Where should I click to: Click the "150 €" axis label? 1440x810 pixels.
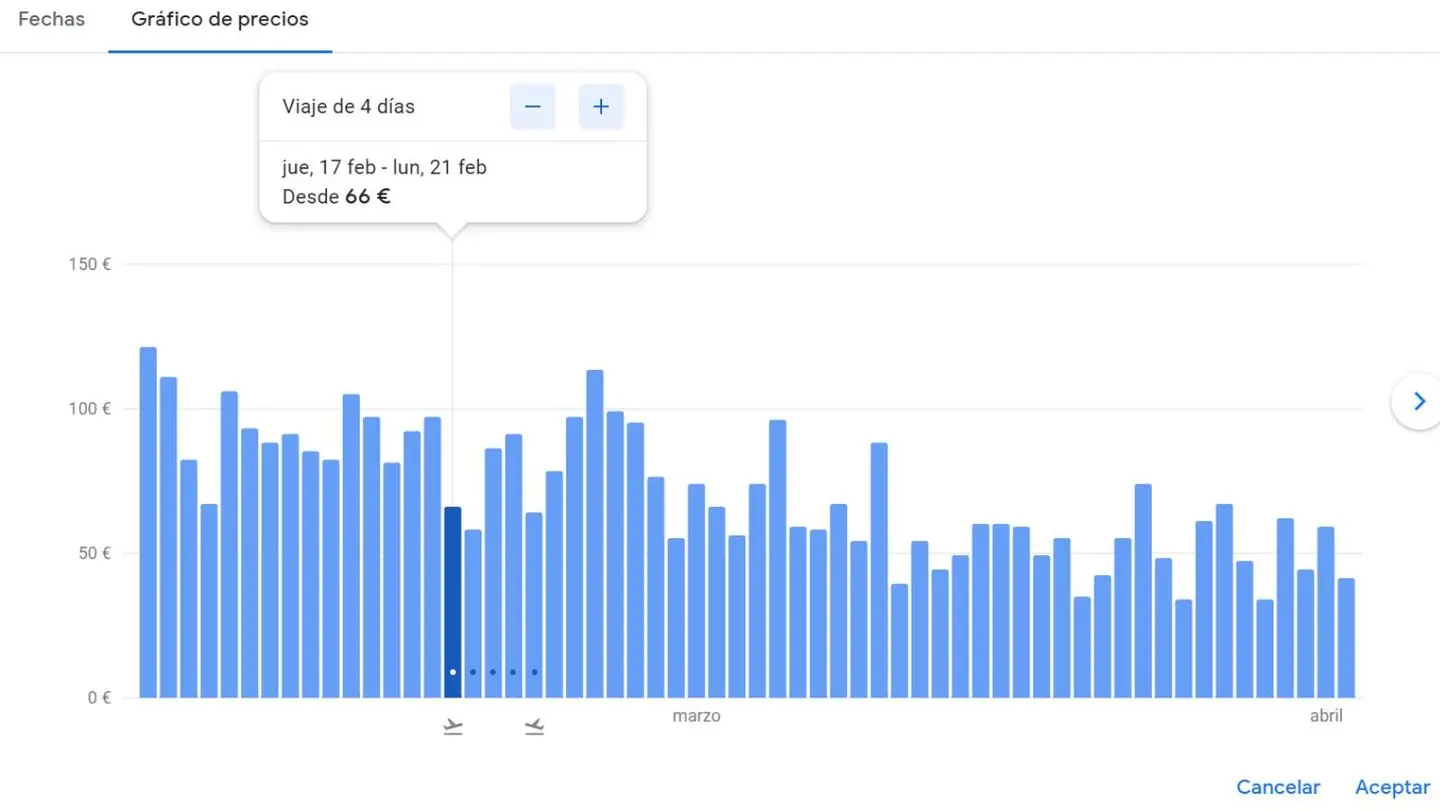coord(92,264)
